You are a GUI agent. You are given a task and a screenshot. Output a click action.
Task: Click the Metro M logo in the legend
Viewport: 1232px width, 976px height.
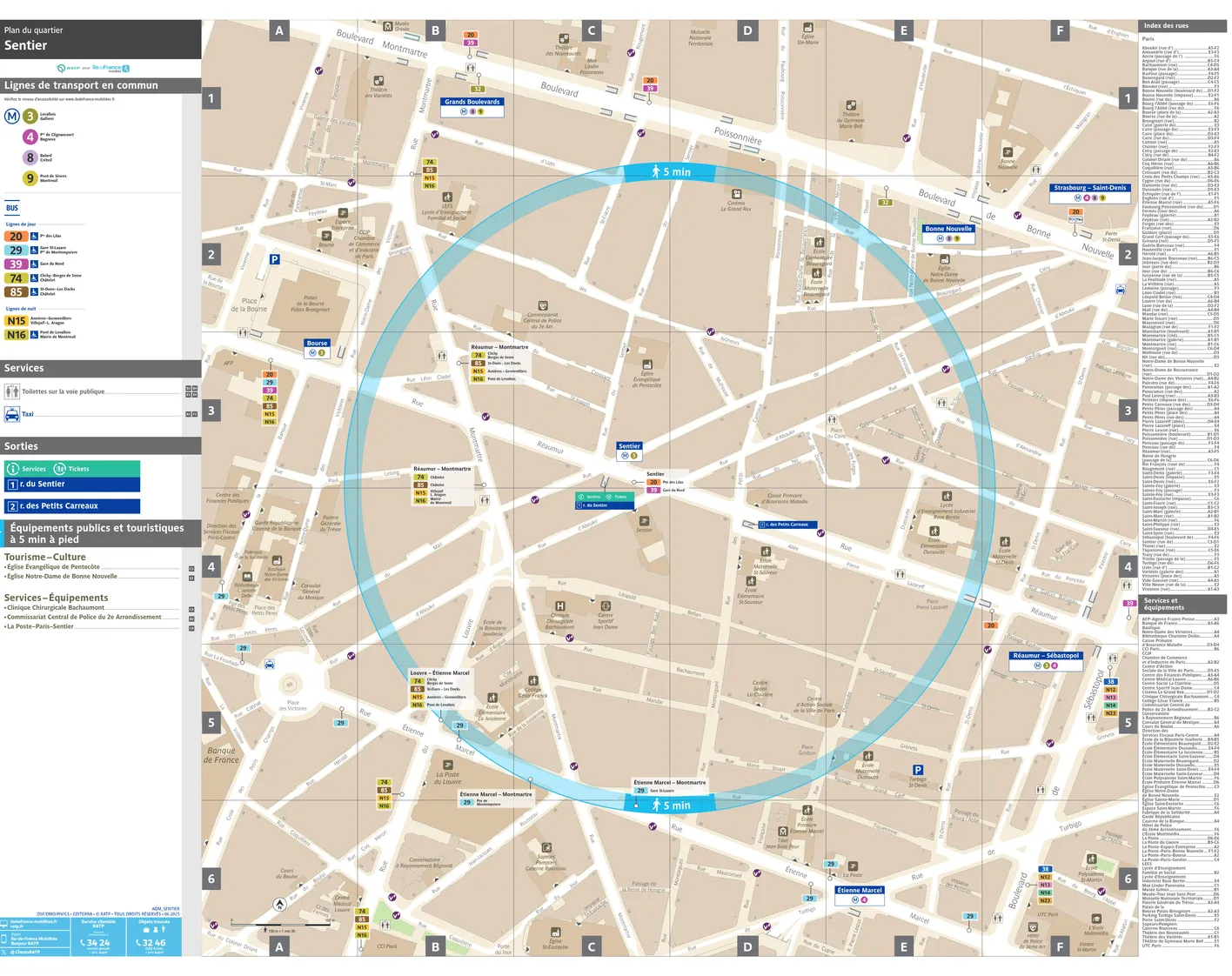(12, 116)
